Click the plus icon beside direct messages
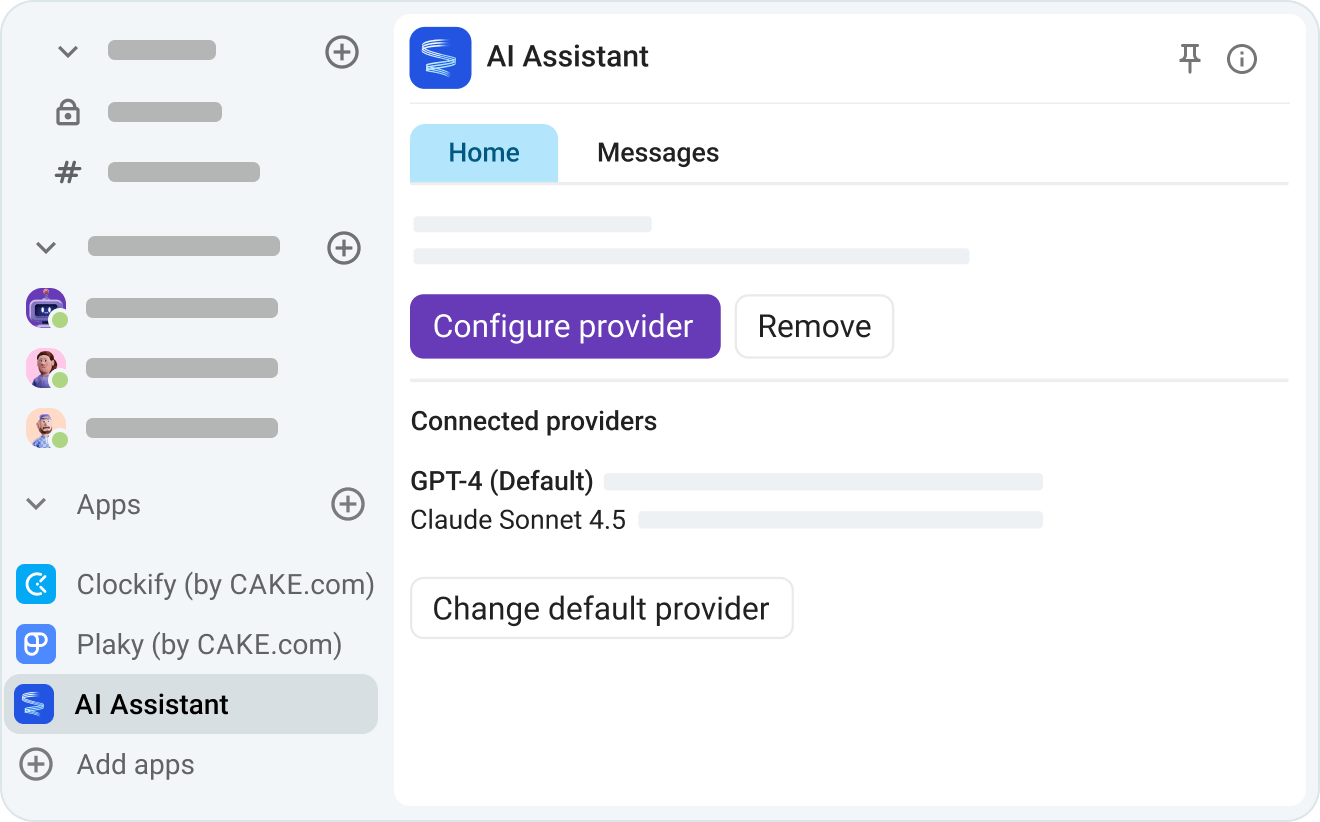This screenshot has width=1320, height=822. (x=344, y=248)
